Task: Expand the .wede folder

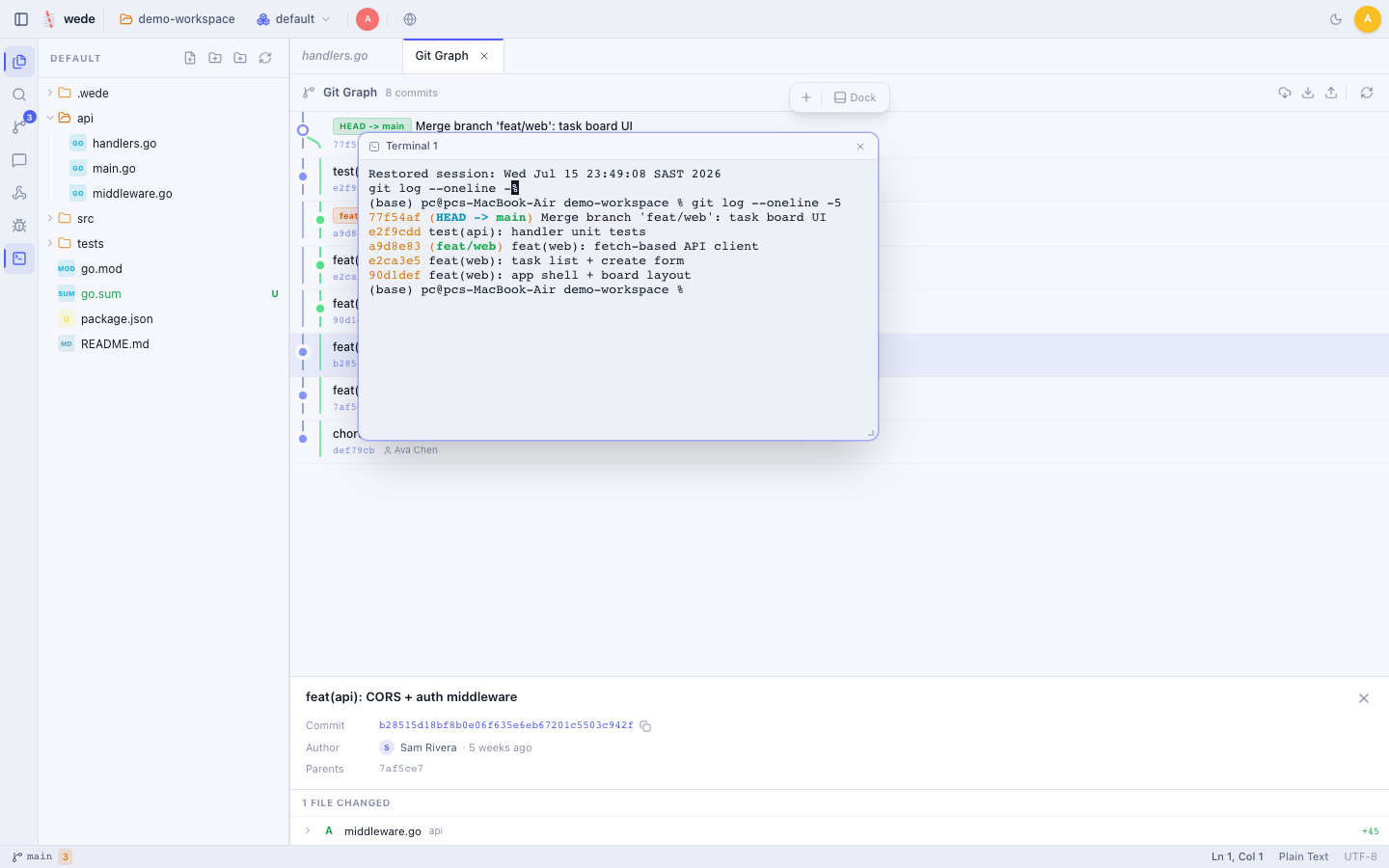Action: pos(50,93)
